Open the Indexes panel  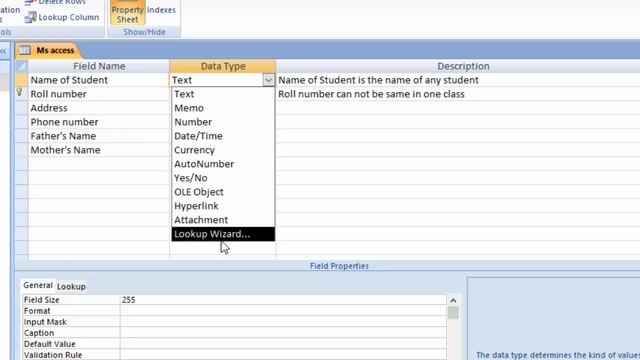[161, 10]
